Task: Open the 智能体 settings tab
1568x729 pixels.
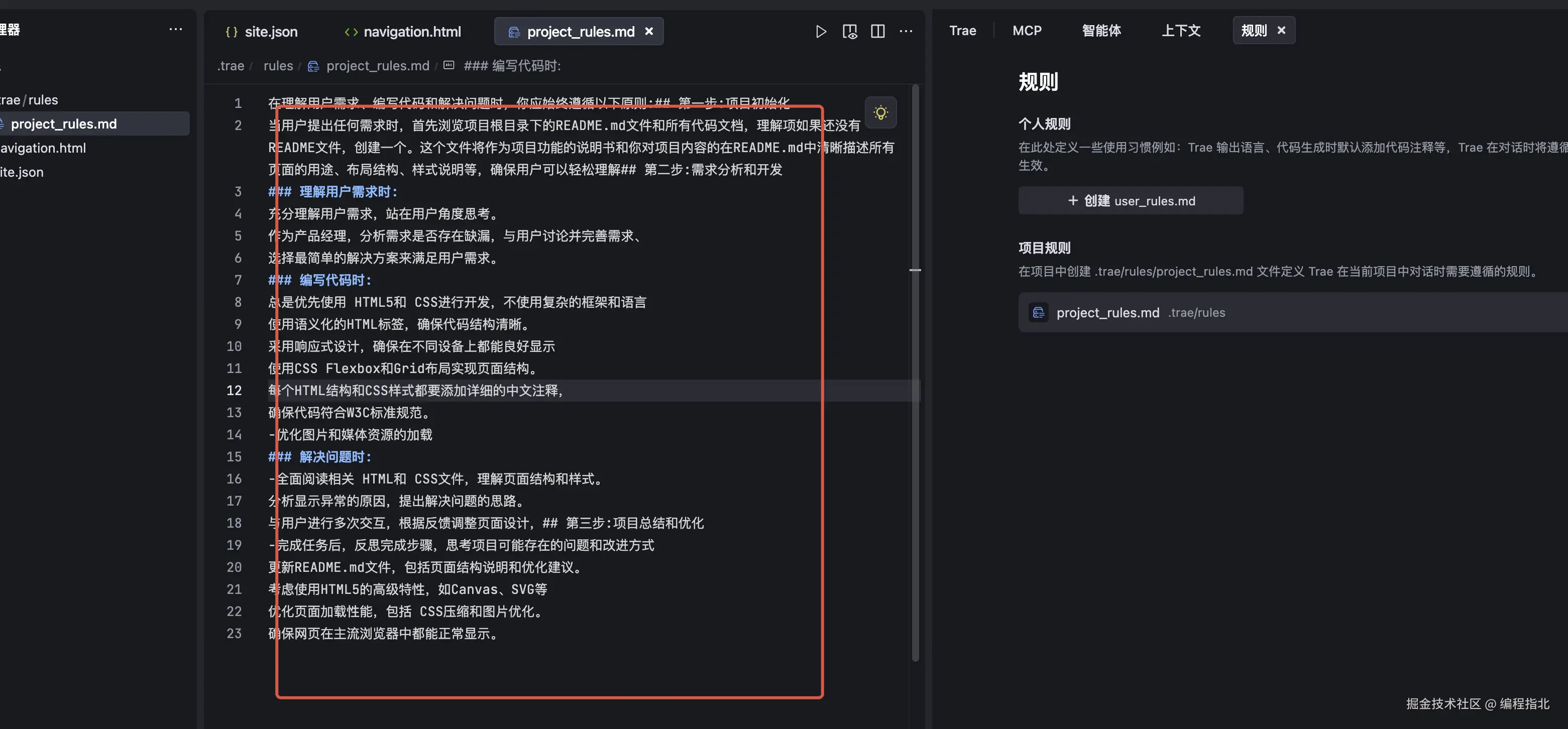Action: coord(1101,31)
